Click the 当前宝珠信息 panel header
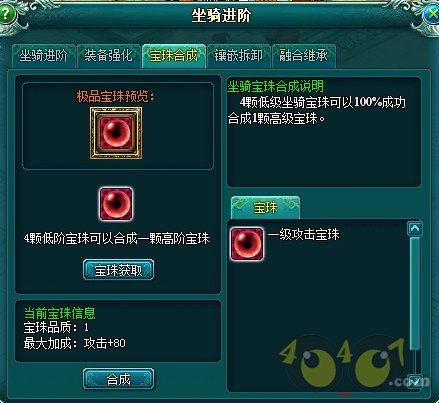 pyautogui.click(x=60, y=313)
